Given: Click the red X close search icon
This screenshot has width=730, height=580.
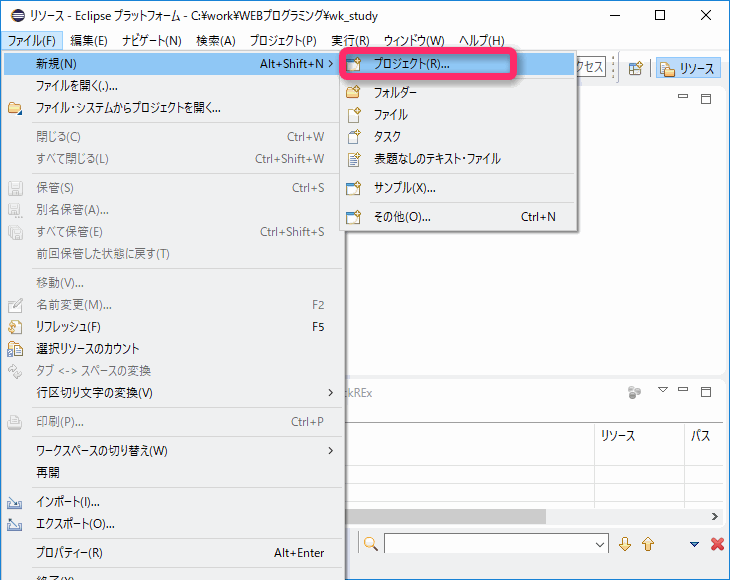Looking at the screenshot, I should [x=717, y=544].
